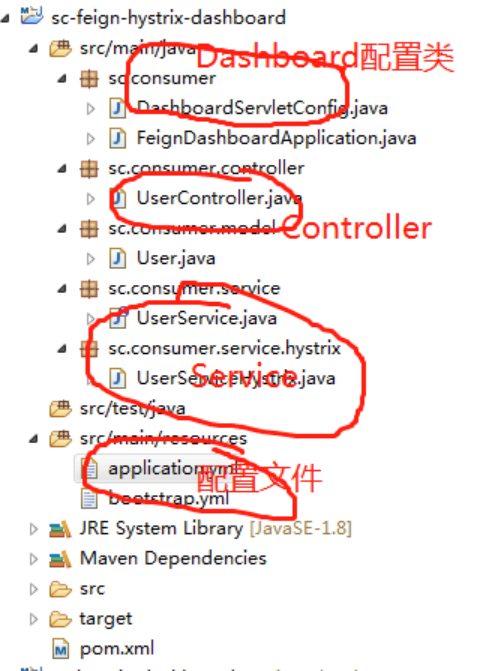Click the FeignDashboardApplication.java file icon
This screenshot has height=671, width=492.
point(118,138)
